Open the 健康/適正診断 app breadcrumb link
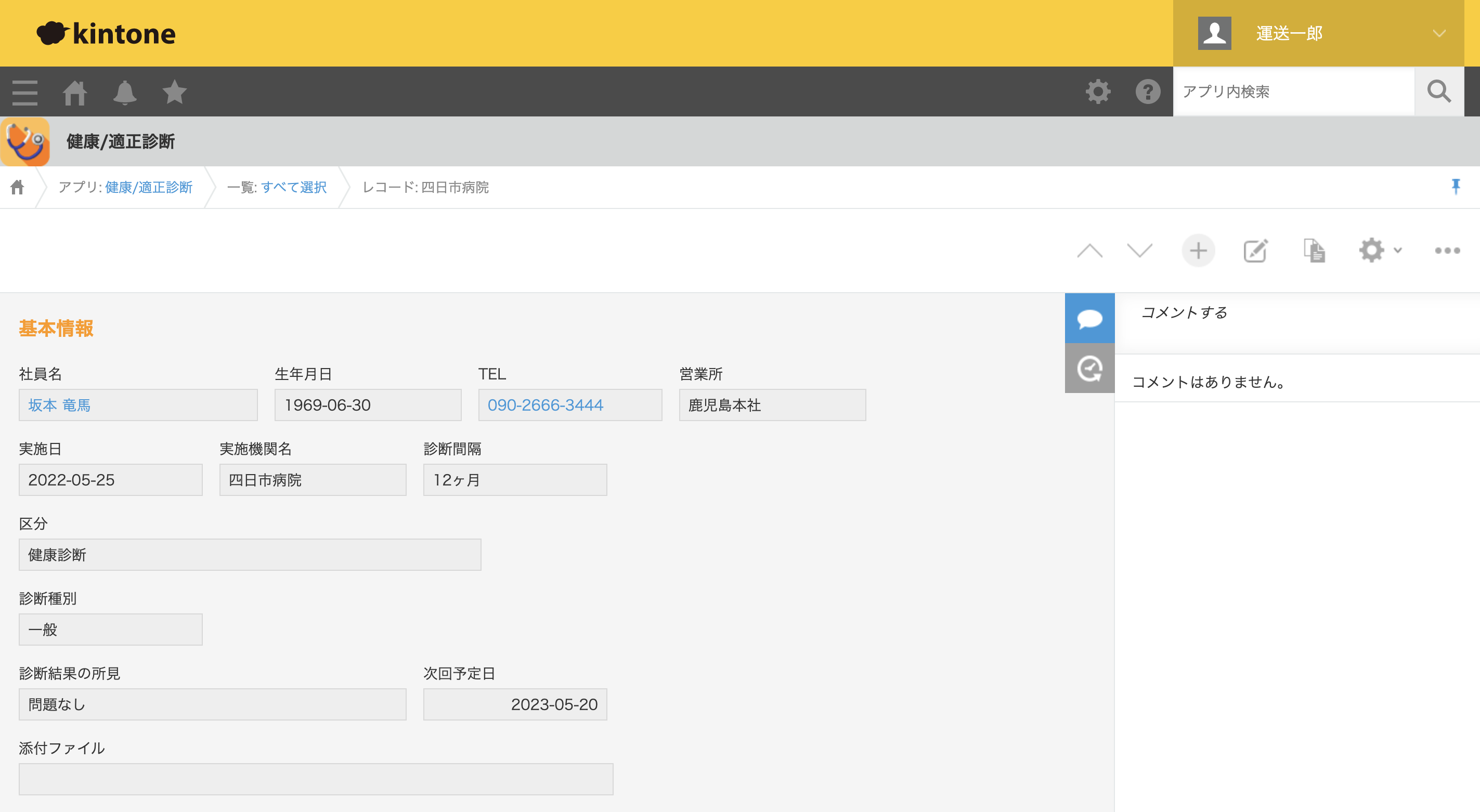This screenshot has height=812, width=1480. point(149,187)
